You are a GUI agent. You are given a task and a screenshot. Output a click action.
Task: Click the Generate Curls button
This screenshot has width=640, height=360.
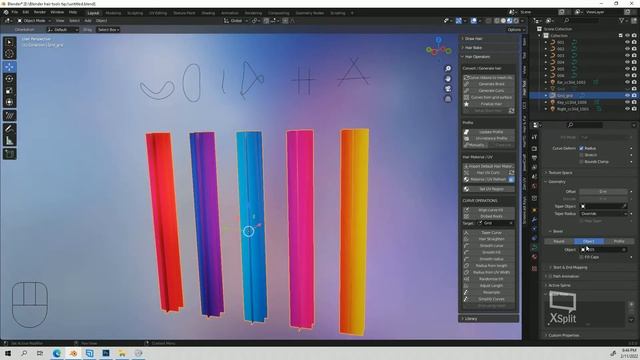(489, 91)
